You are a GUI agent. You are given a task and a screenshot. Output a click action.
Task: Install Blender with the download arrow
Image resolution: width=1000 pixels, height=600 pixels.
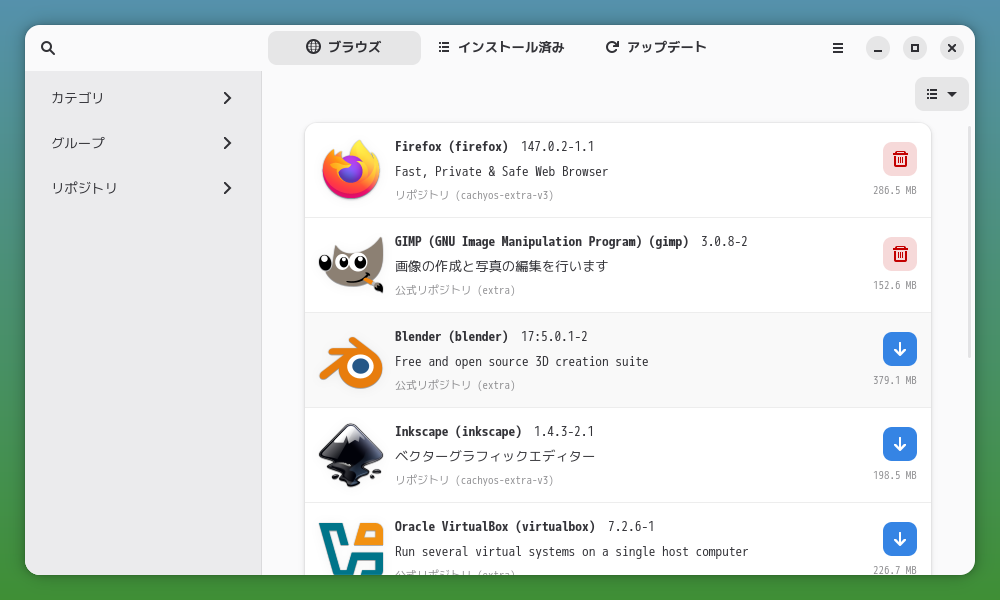click(x=900, y=349)
